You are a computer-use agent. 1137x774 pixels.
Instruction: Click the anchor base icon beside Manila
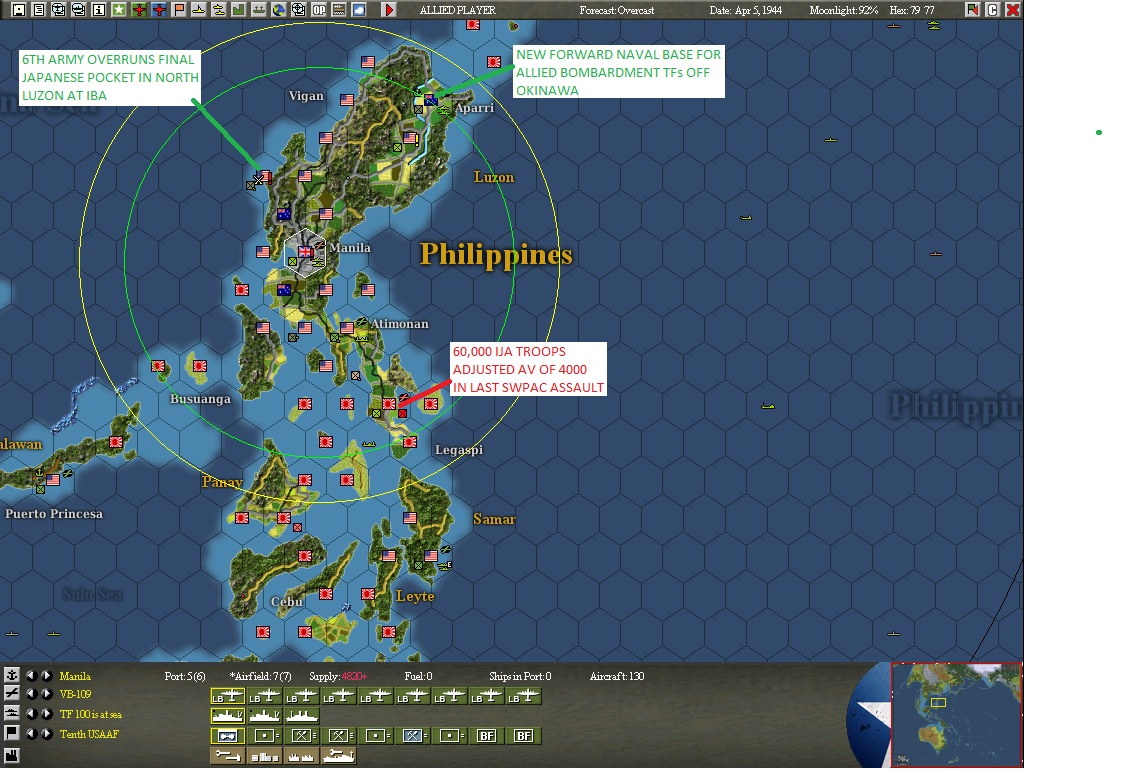[12, 675]
